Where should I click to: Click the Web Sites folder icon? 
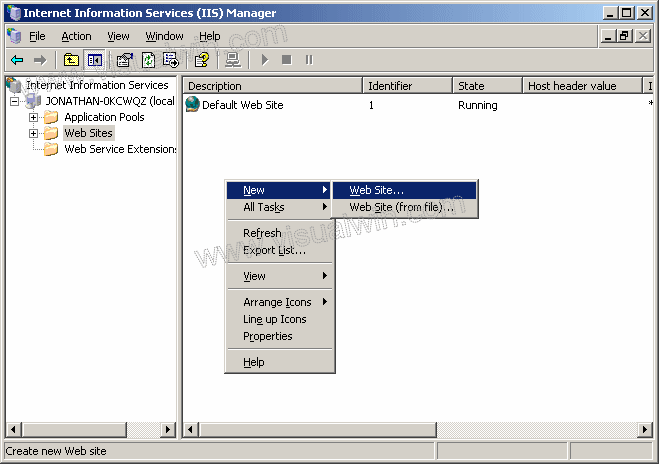[x=51, y=133]
